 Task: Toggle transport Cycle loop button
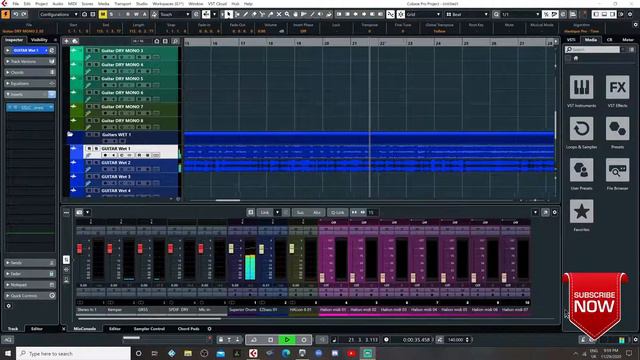(253, 340)
